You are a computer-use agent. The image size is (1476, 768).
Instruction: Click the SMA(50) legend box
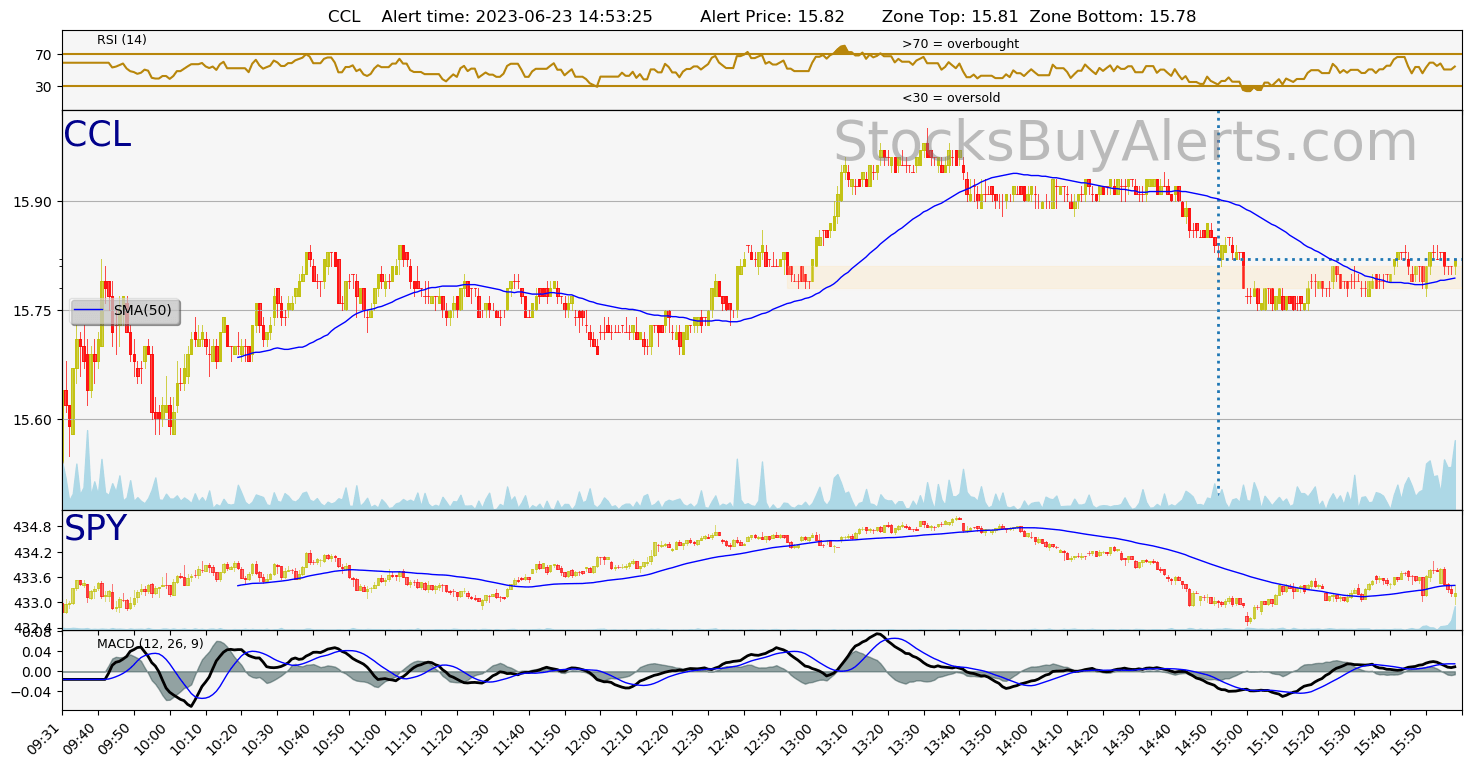126,311
